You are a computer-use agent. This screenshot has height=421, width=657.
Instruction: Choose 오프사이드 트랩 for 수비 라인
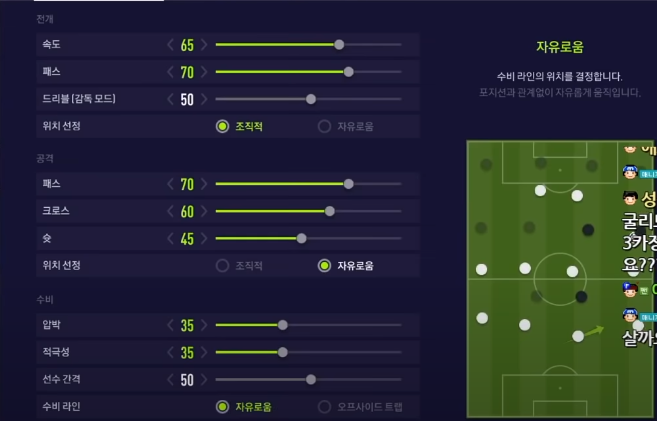tap(324, 407)
